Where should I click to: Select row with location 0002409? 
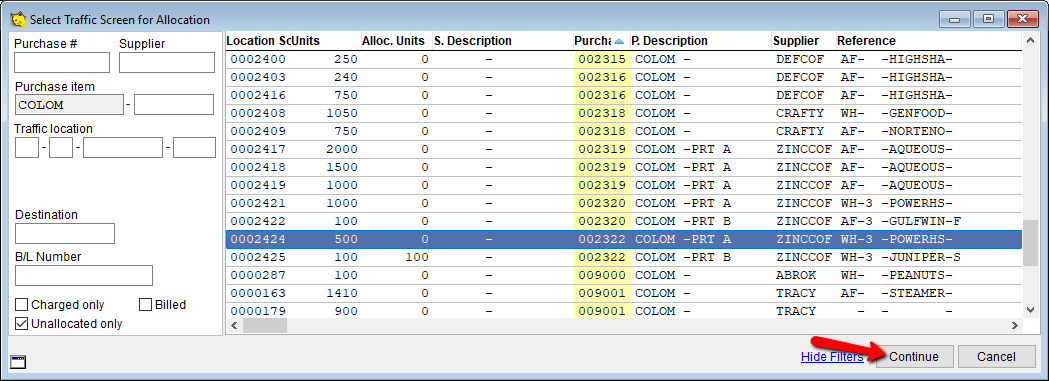pos(624,131)
